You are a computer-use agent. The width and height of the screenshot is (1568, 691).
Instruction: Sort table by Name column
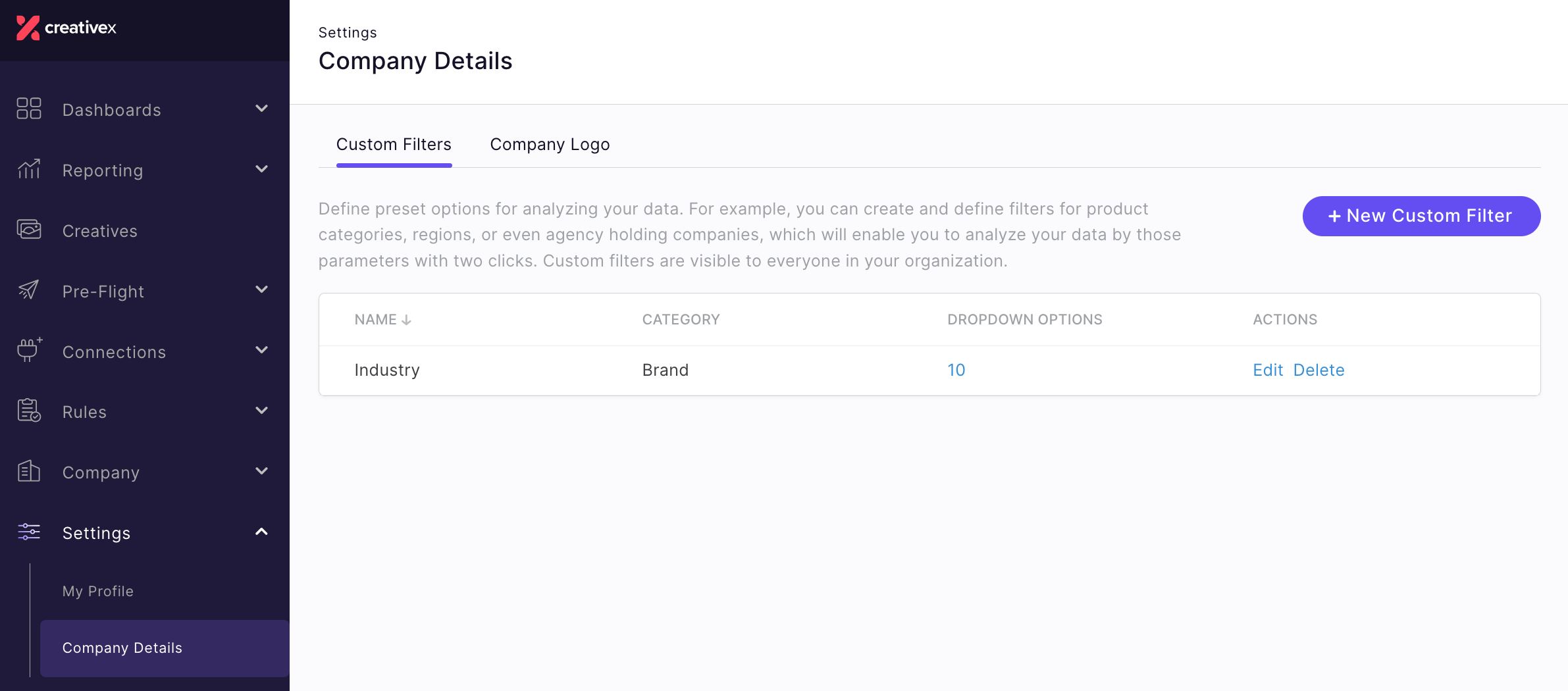[x=382, y=319]
